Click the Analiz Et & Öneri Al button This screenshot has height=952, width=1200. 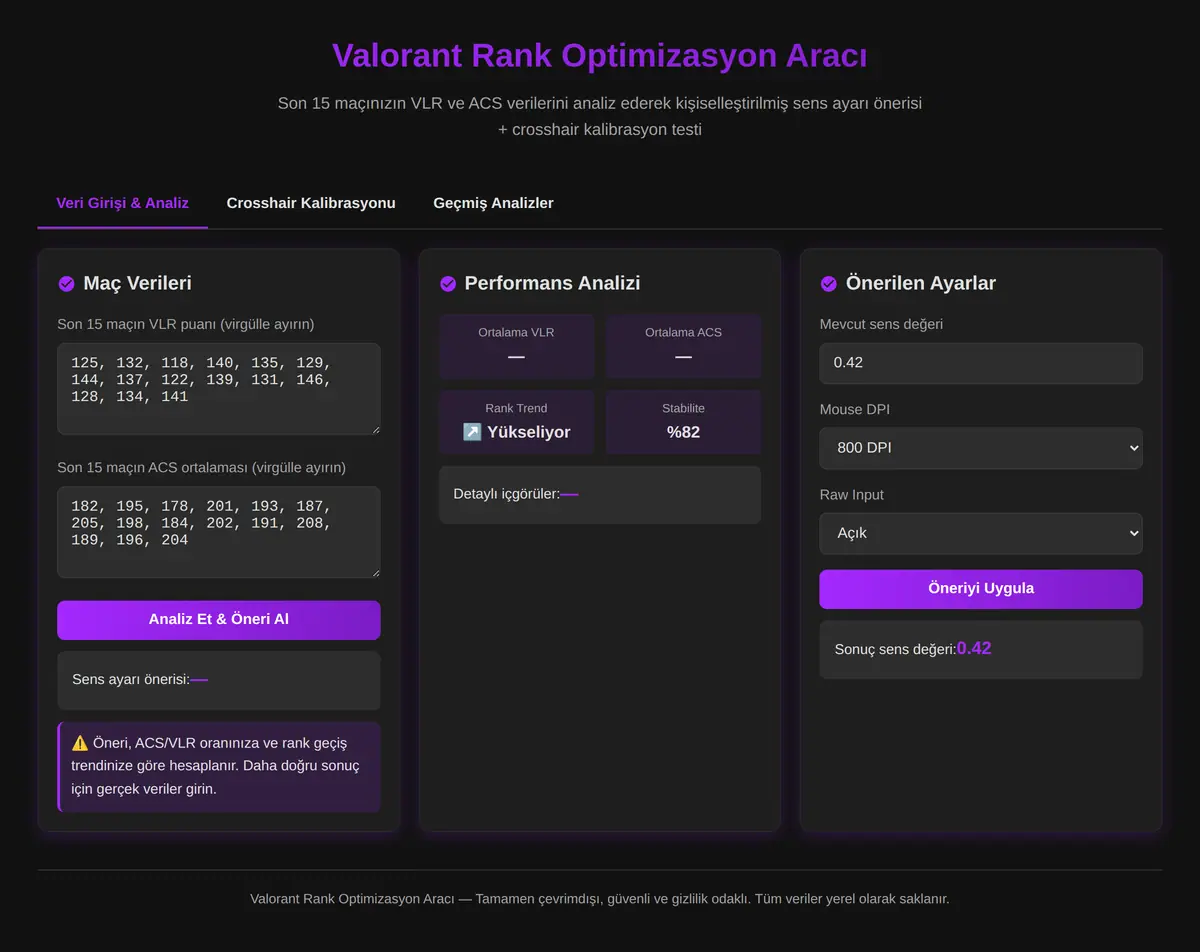point(219,620)
